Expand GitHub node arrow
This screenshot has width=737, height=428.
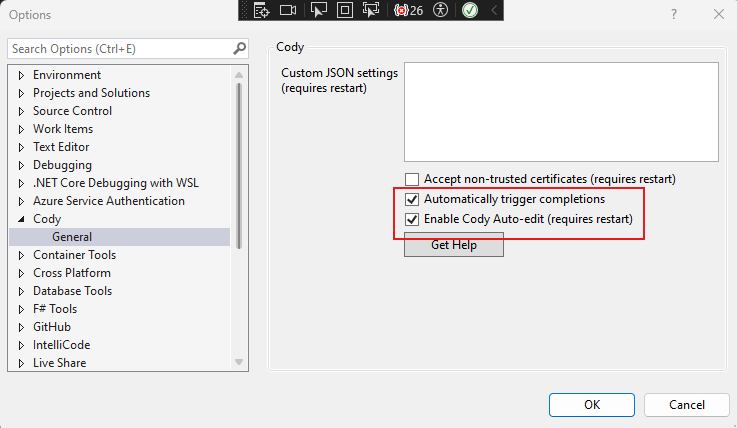point(21,327)
